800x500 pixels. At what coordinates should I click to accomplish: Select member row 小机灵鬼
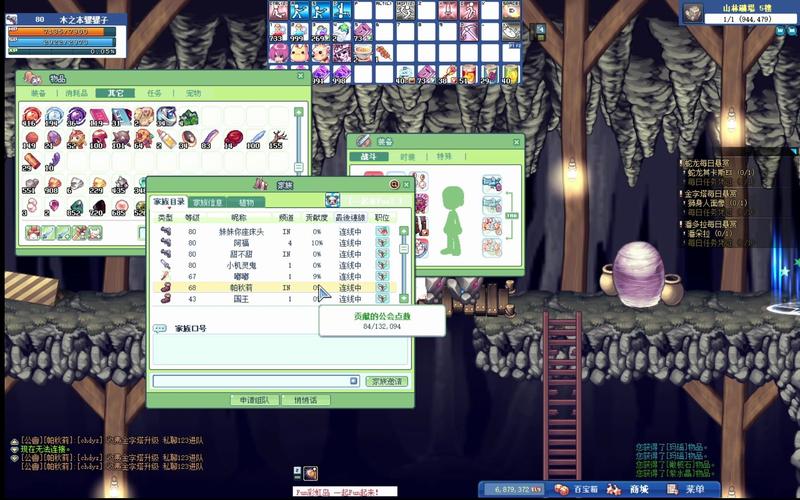point(274,265)
